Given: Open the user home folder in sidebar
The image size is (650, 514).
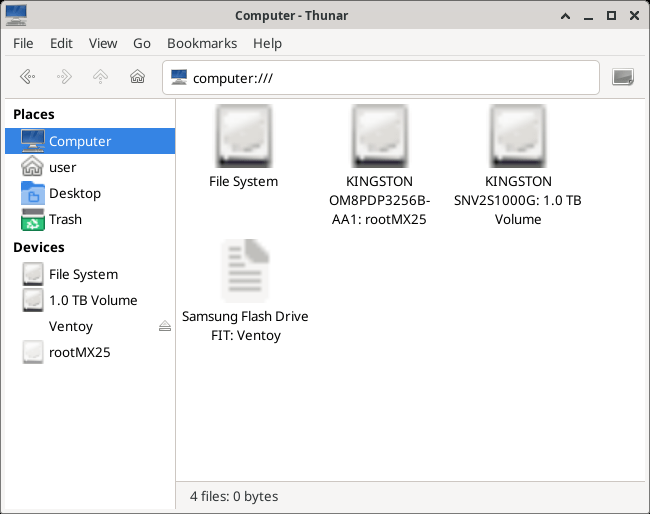Looking at the screenshot, I should coord(62,167).
